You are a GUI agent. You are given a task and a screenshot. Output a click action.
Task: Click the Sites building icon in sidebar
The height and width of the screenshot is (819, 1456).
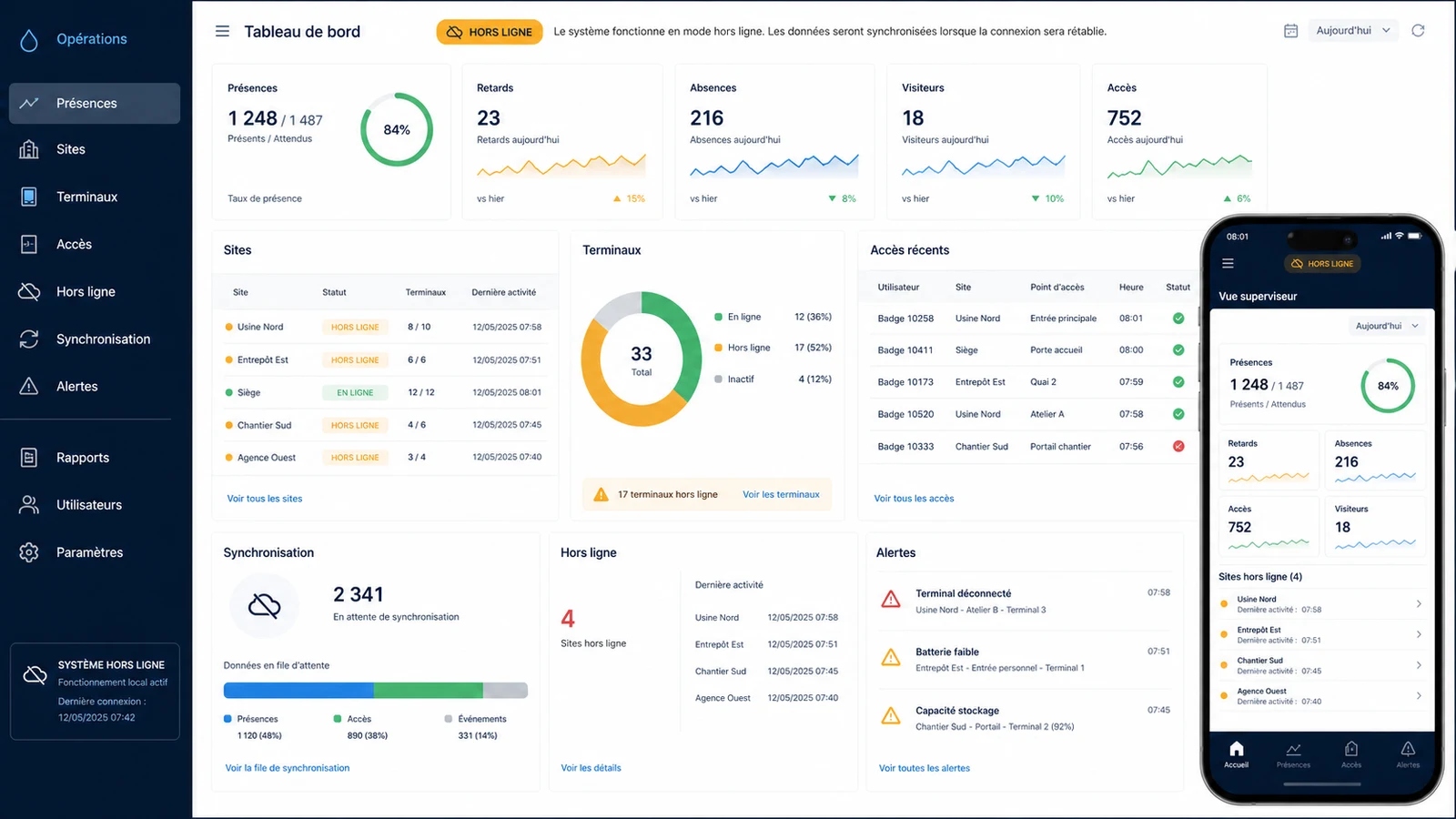point(29,149)
